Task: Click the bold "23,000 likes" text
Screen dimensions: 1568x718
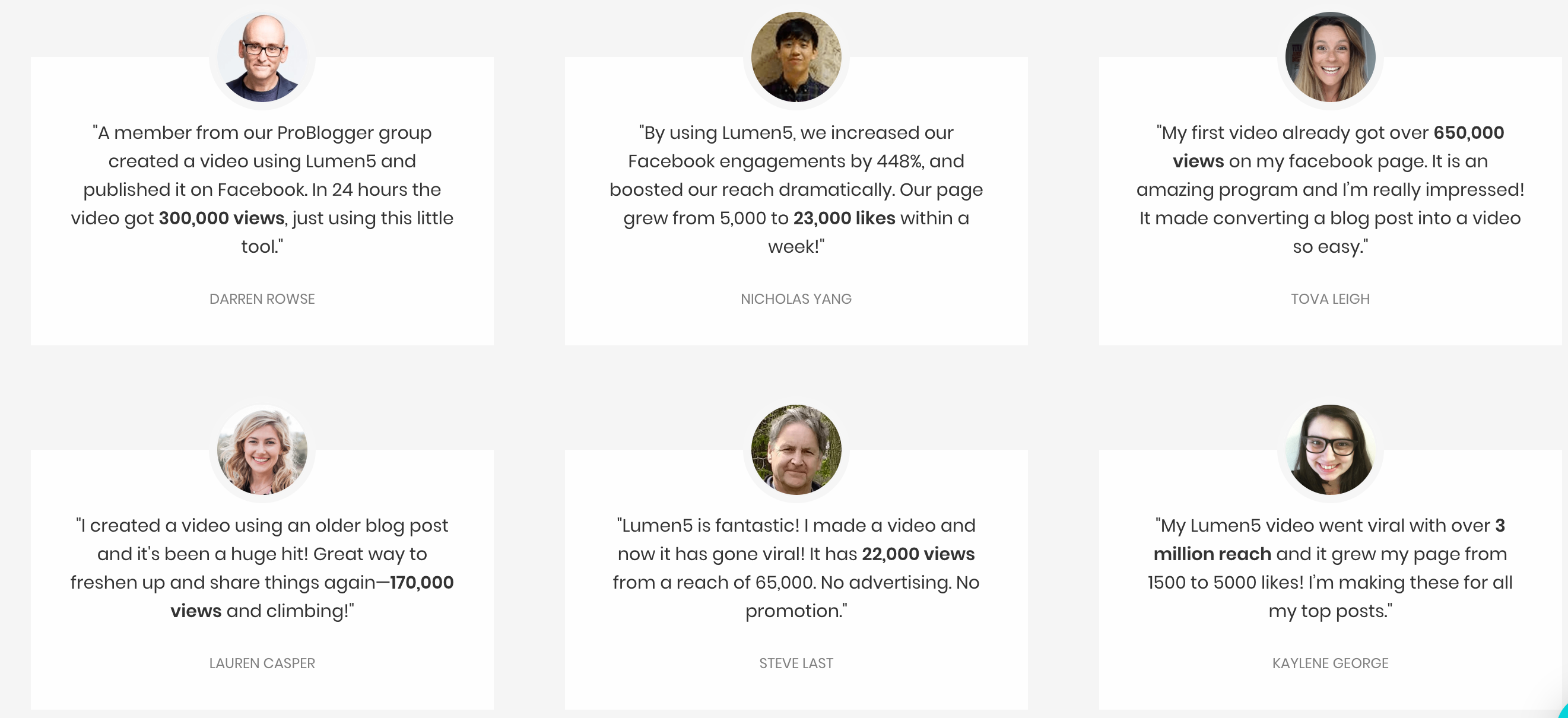Action: [x=844, y=218]
